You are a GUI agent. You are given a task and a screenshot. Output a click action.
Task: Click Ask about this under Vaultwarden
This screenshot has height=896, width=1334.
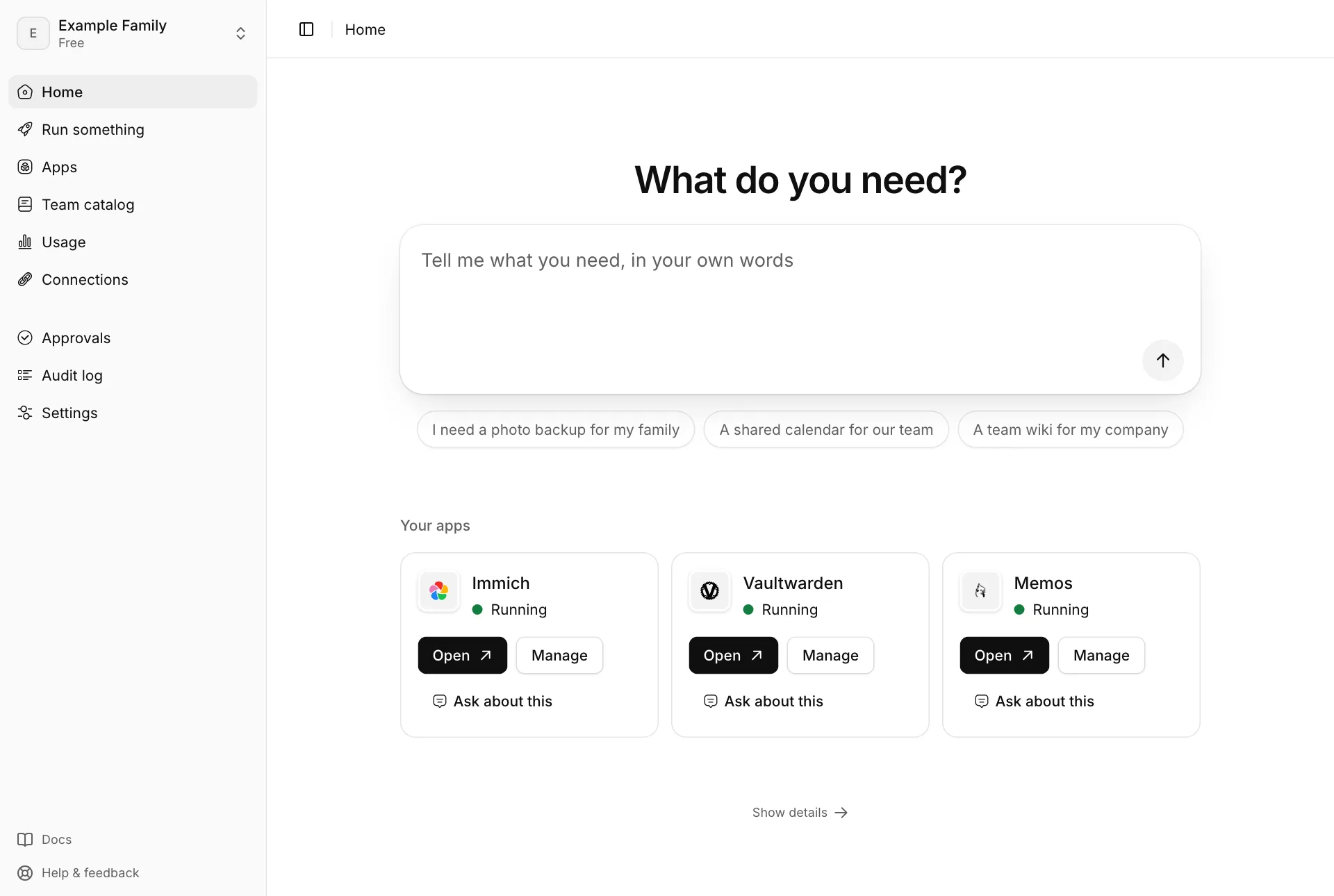pyautogui.click(x=764, y=701)
